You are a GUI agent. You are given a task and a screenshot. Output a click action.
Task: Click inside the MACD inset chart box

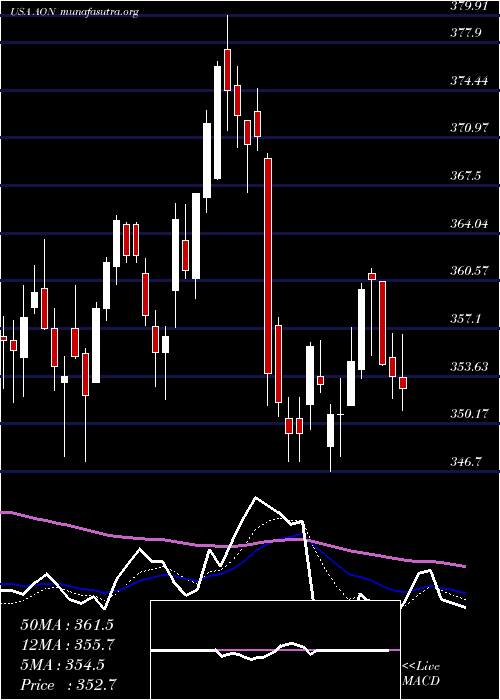(x=275, y=650)
